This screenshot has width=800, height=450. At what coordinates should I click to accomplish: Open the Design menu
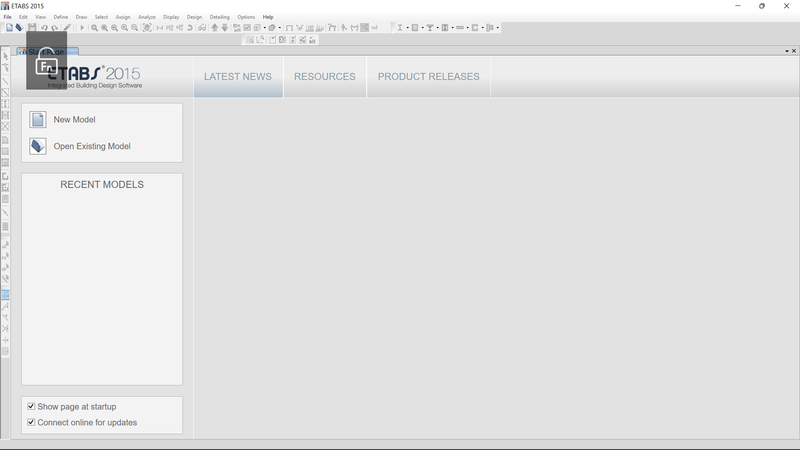coord(194,17)
